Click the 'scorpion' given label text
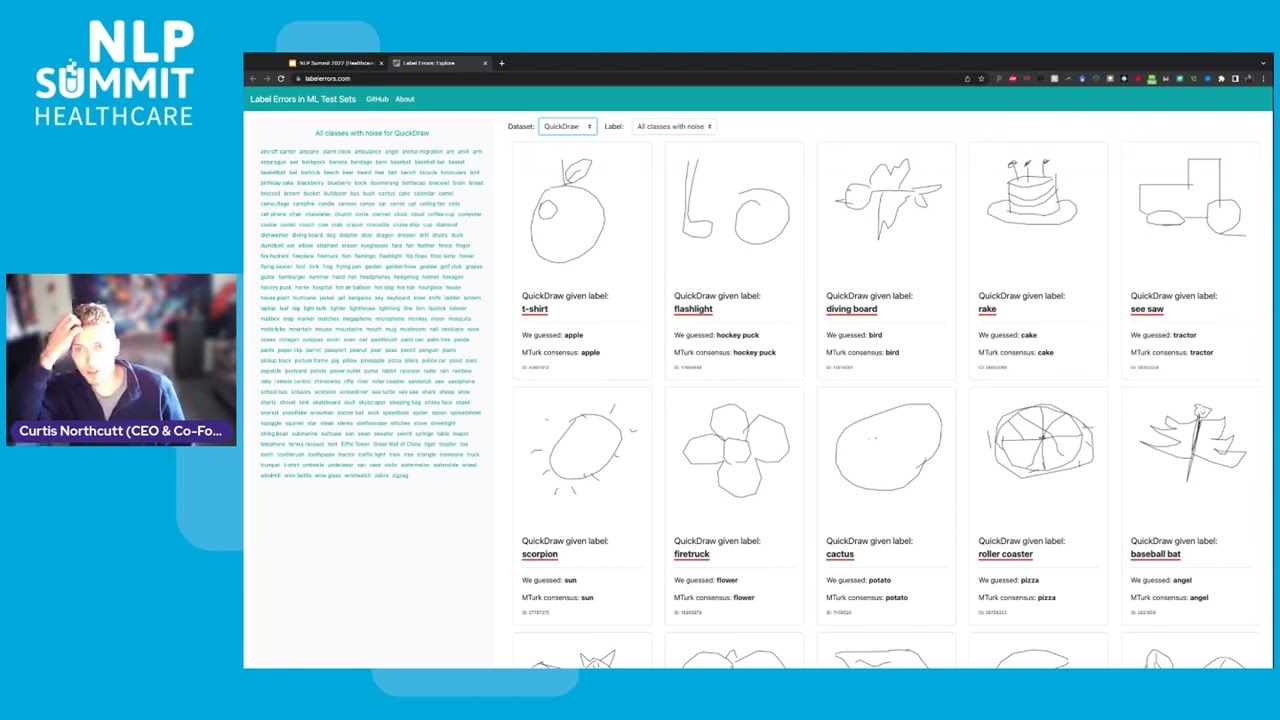Image resolution: width=1280 pixels, height=720 pixels. coord(540,554)
